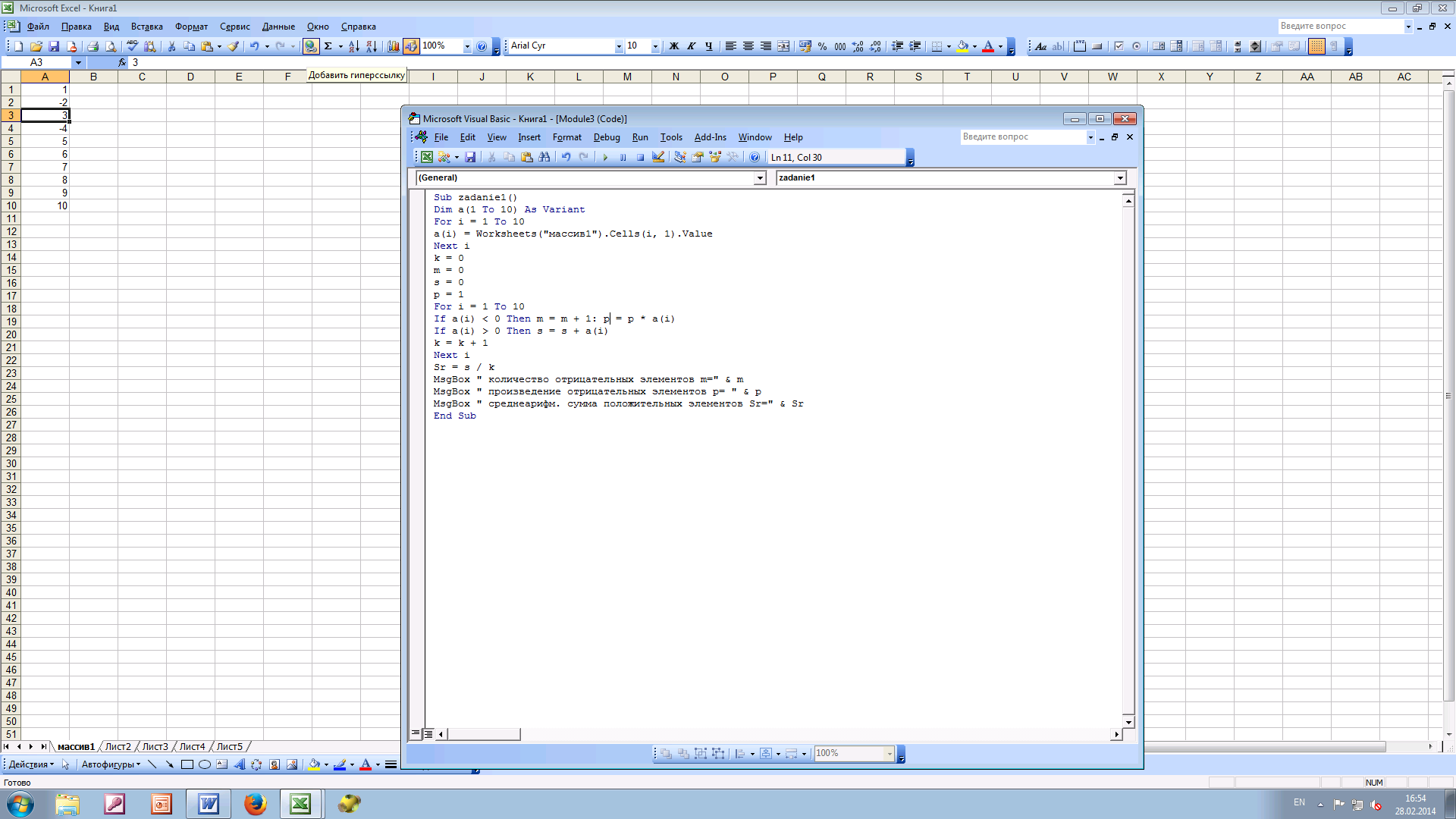Image resolution: width=1456 pixels, height=819 pixels.
Task: Click the Break (pause) icon in VBA toolbar
Action: click(x=623, y=157)
